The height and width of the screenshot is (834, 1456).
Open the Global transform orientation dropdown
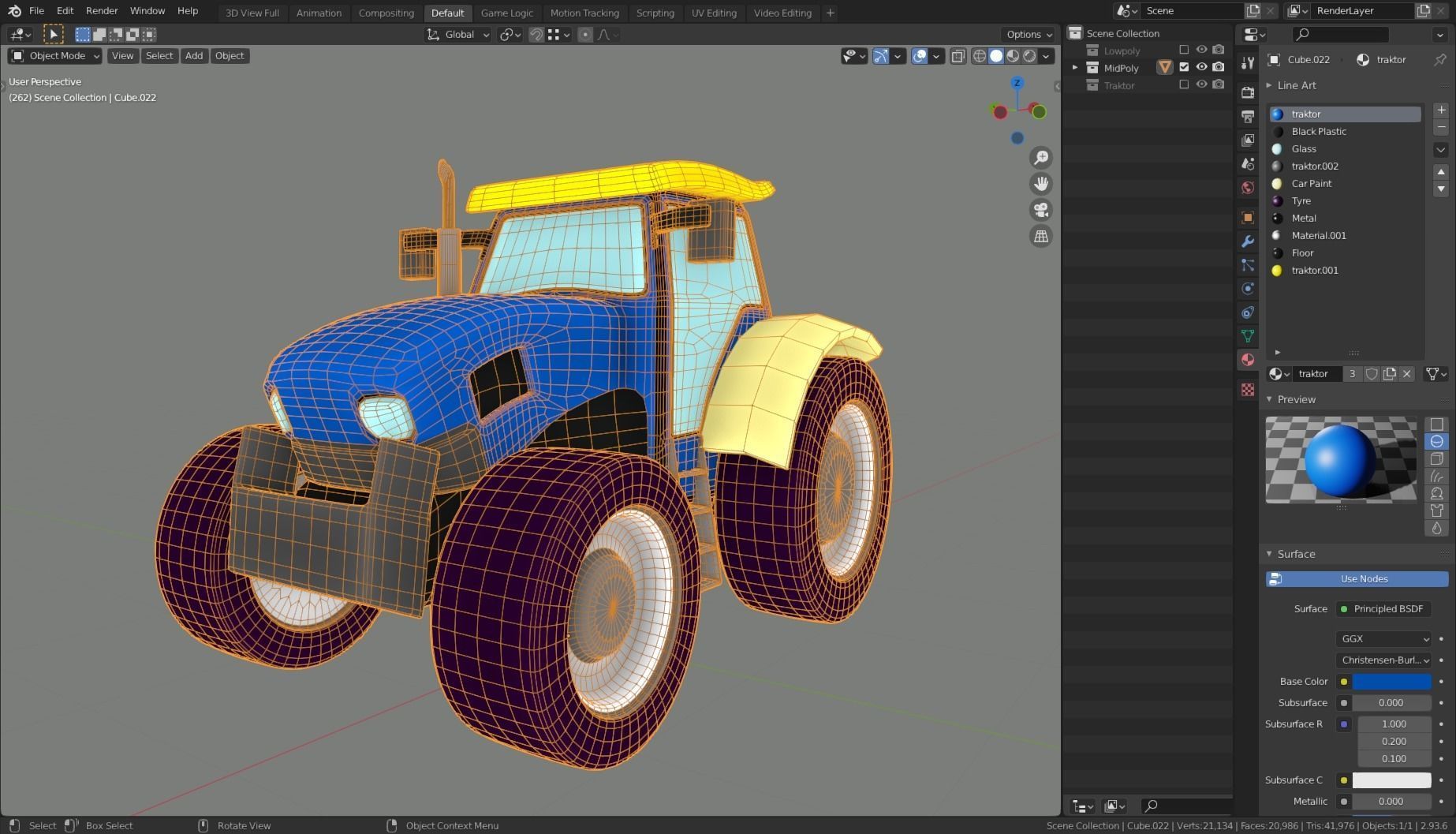(458, 35)
